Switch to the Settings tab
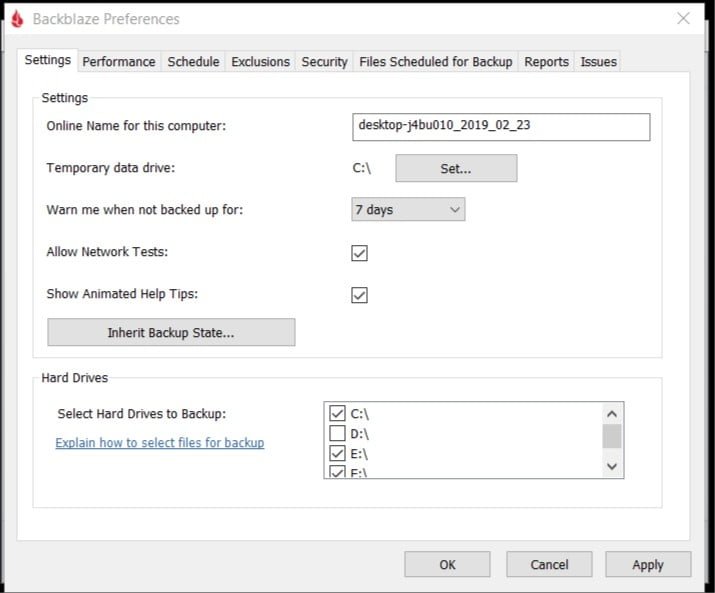Viewport: 715px width, 593px height. 47,60
